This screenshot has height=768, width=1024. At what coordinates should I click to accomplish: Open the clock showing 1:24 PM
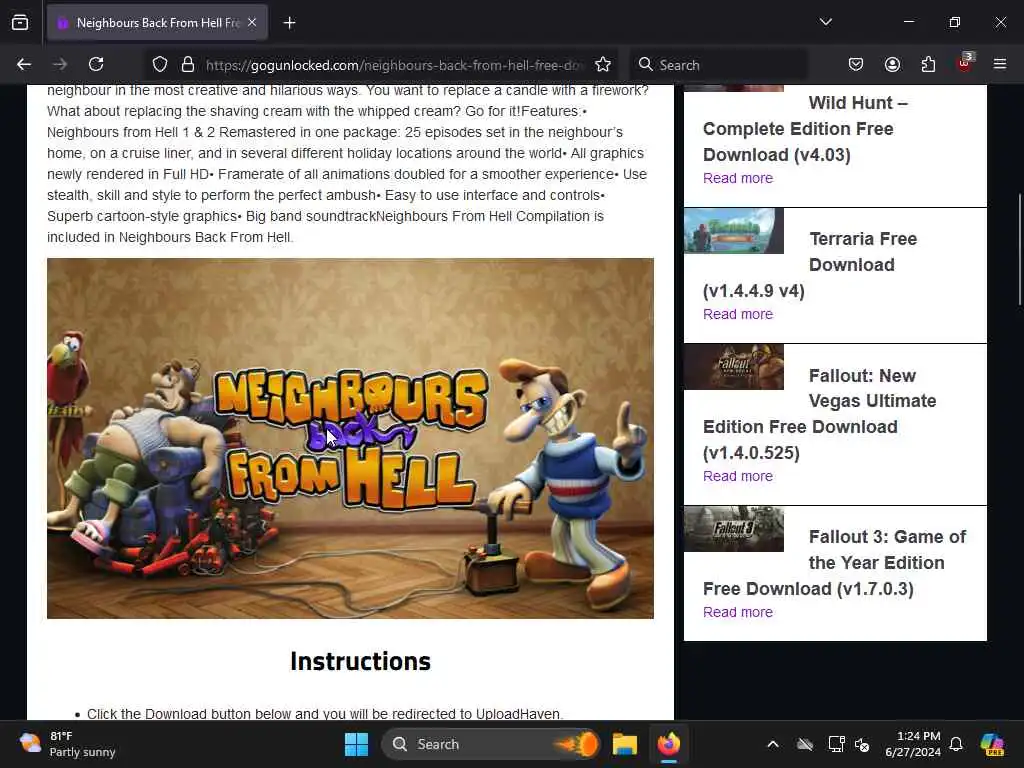coord(913,744)
